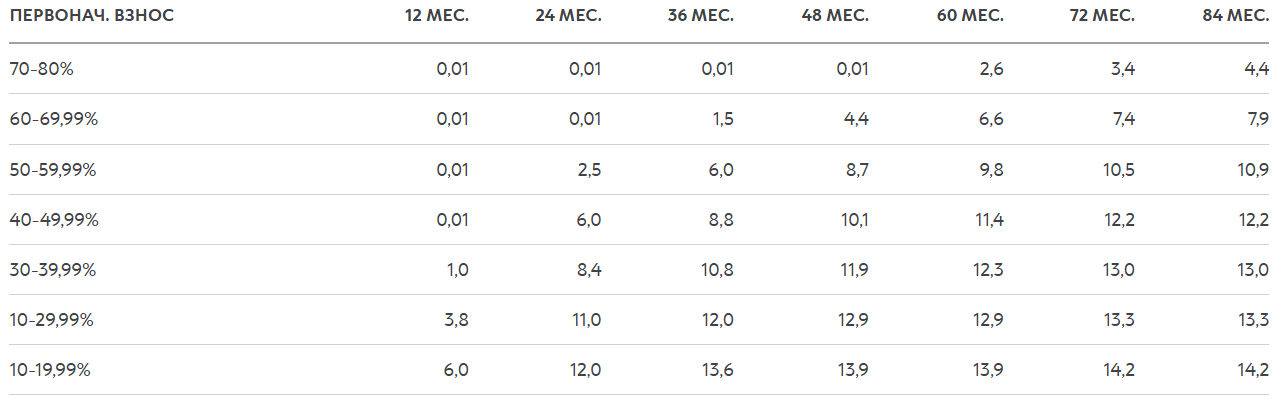Click the 50-59,99% row label

[x=53, y=169]
